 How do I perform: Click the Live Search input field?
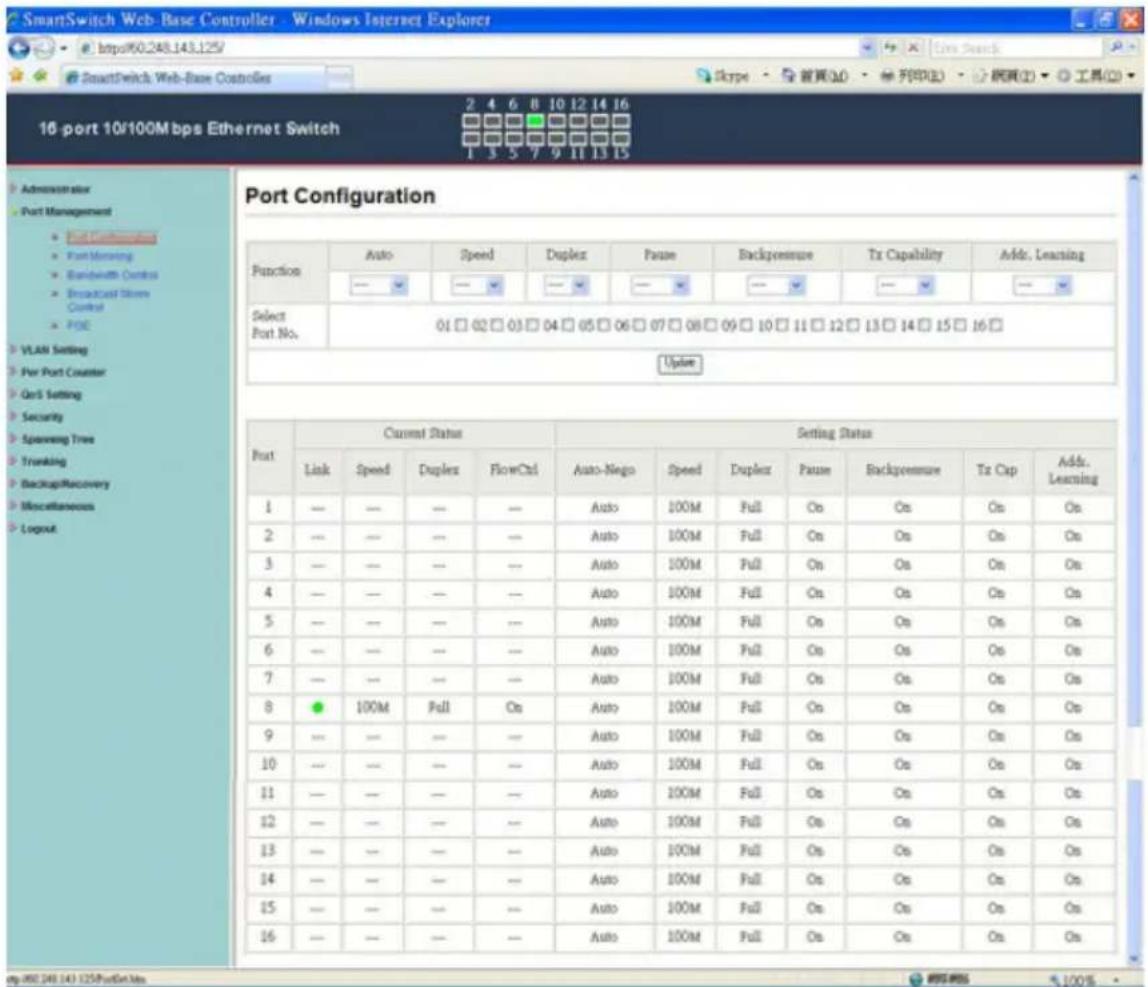(x=1015, y=48)
